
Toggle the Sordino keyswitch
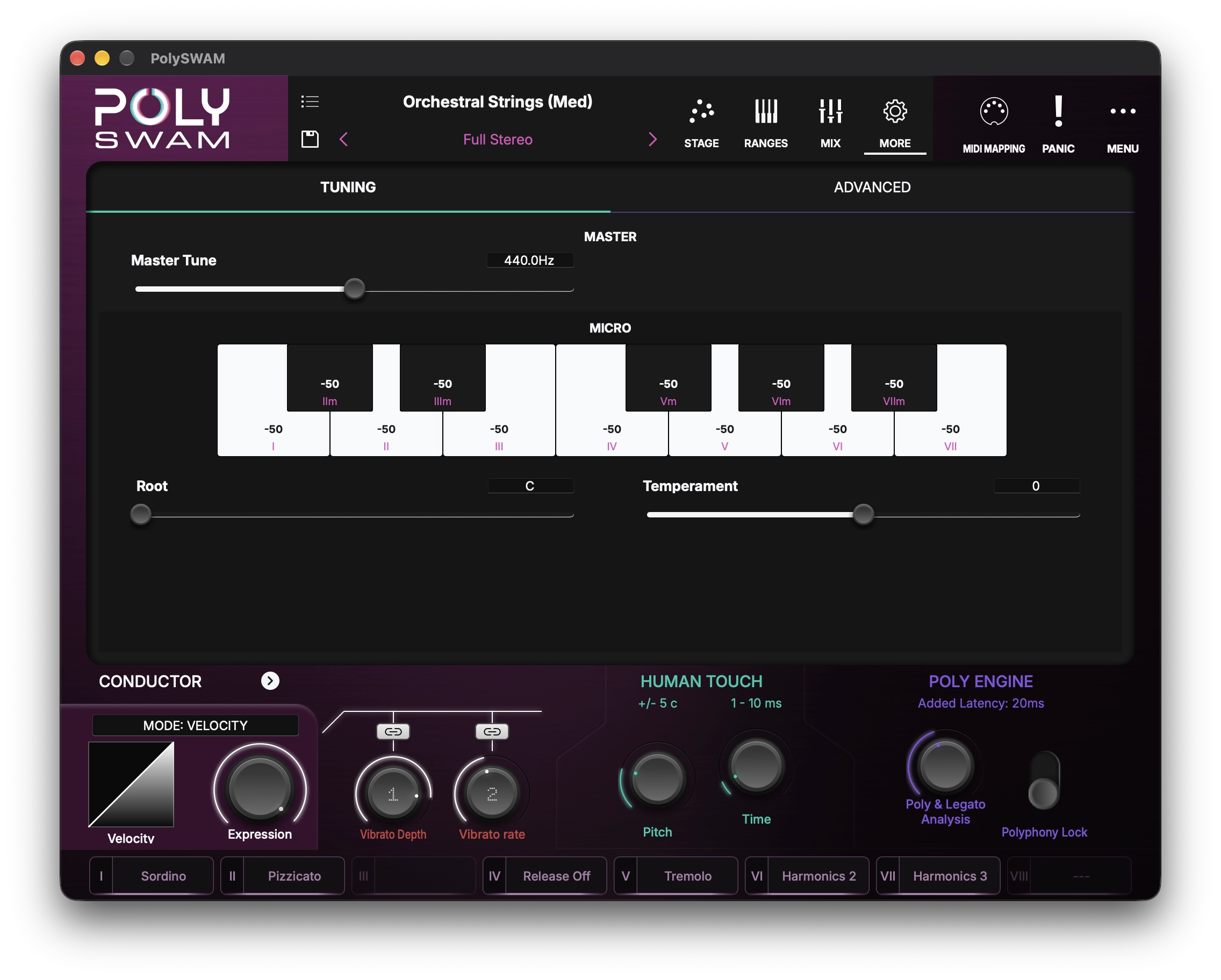(151, 875)
